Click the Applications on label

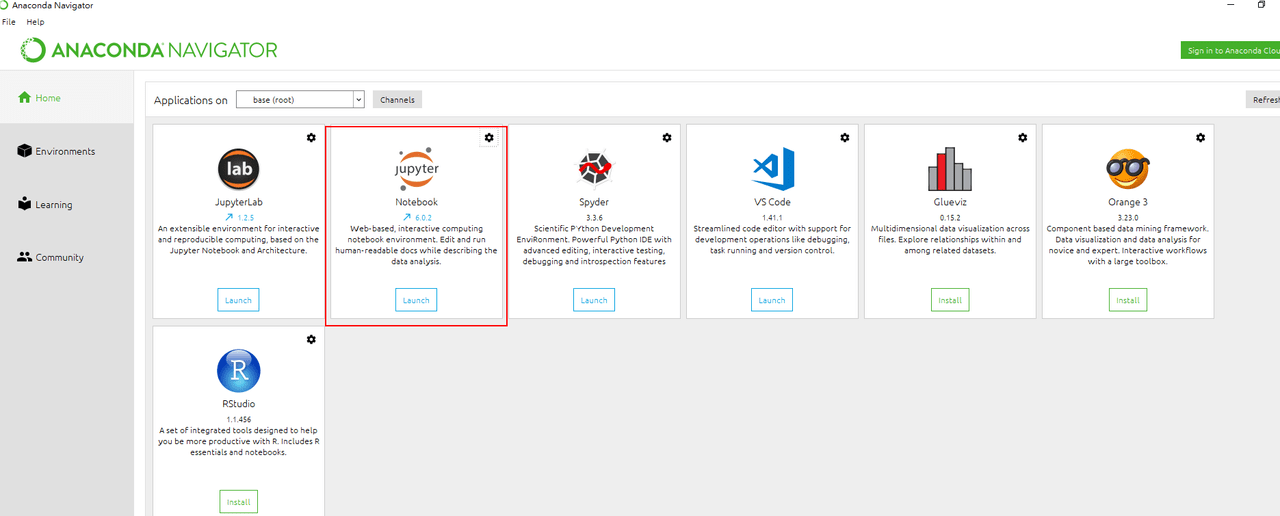[191, 100]
